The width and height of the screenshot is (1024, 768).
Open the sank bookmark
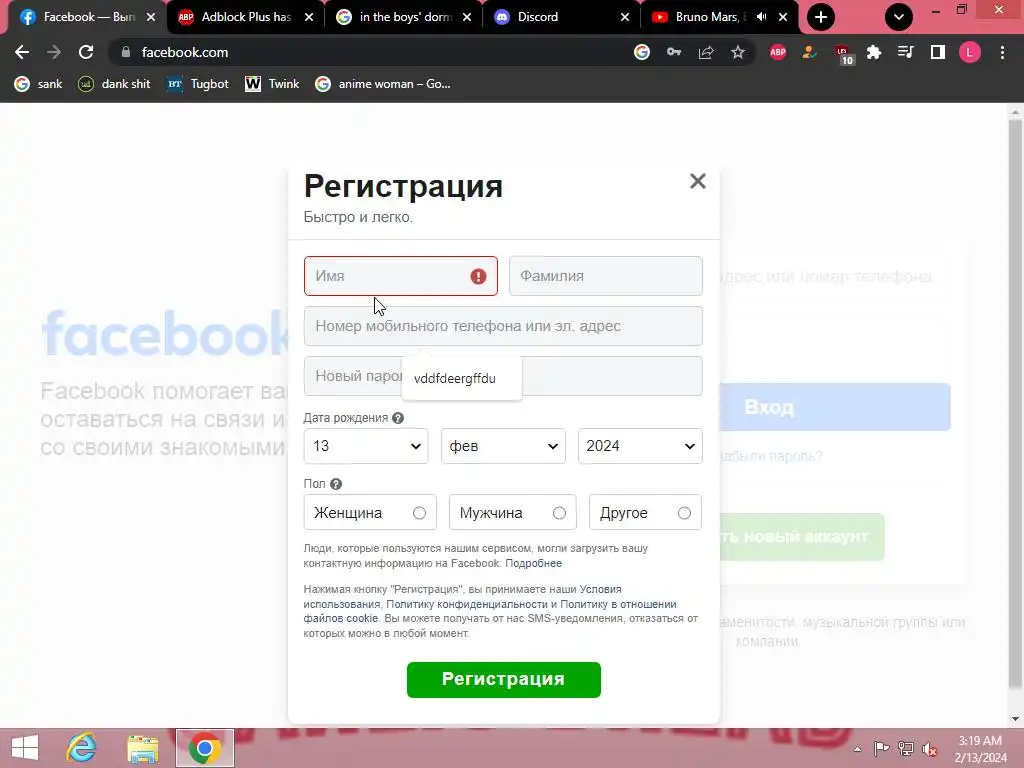[x=39, y=84]
